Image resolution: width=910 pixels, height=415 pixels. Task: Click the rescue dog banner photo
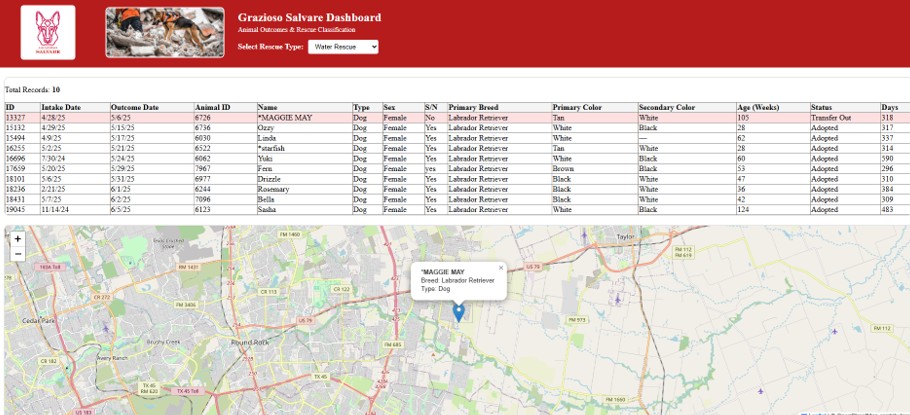pos(165,32)
